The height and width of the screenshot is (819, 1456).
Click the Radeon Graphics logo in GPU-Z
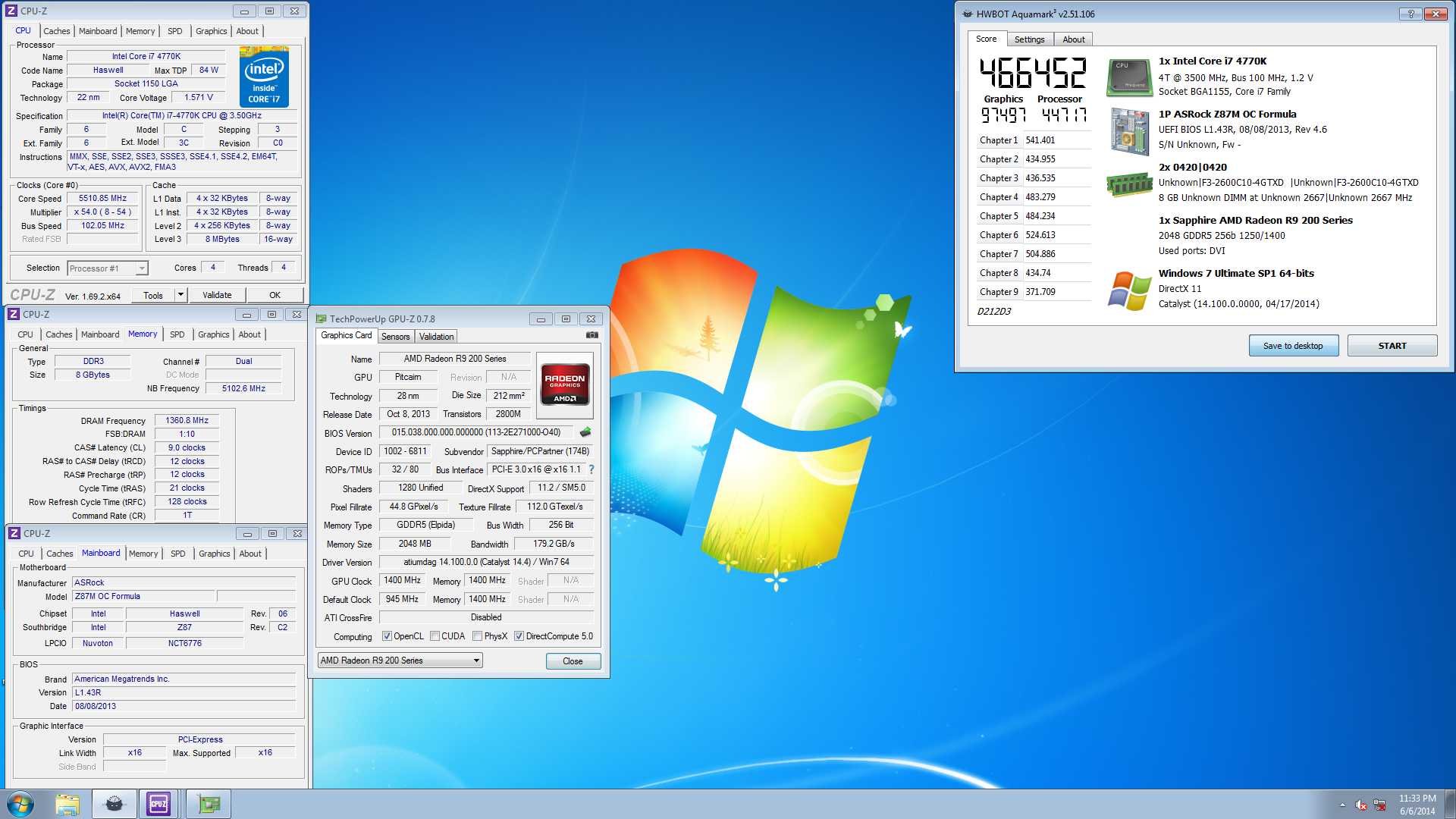click(x=565, y=385)
